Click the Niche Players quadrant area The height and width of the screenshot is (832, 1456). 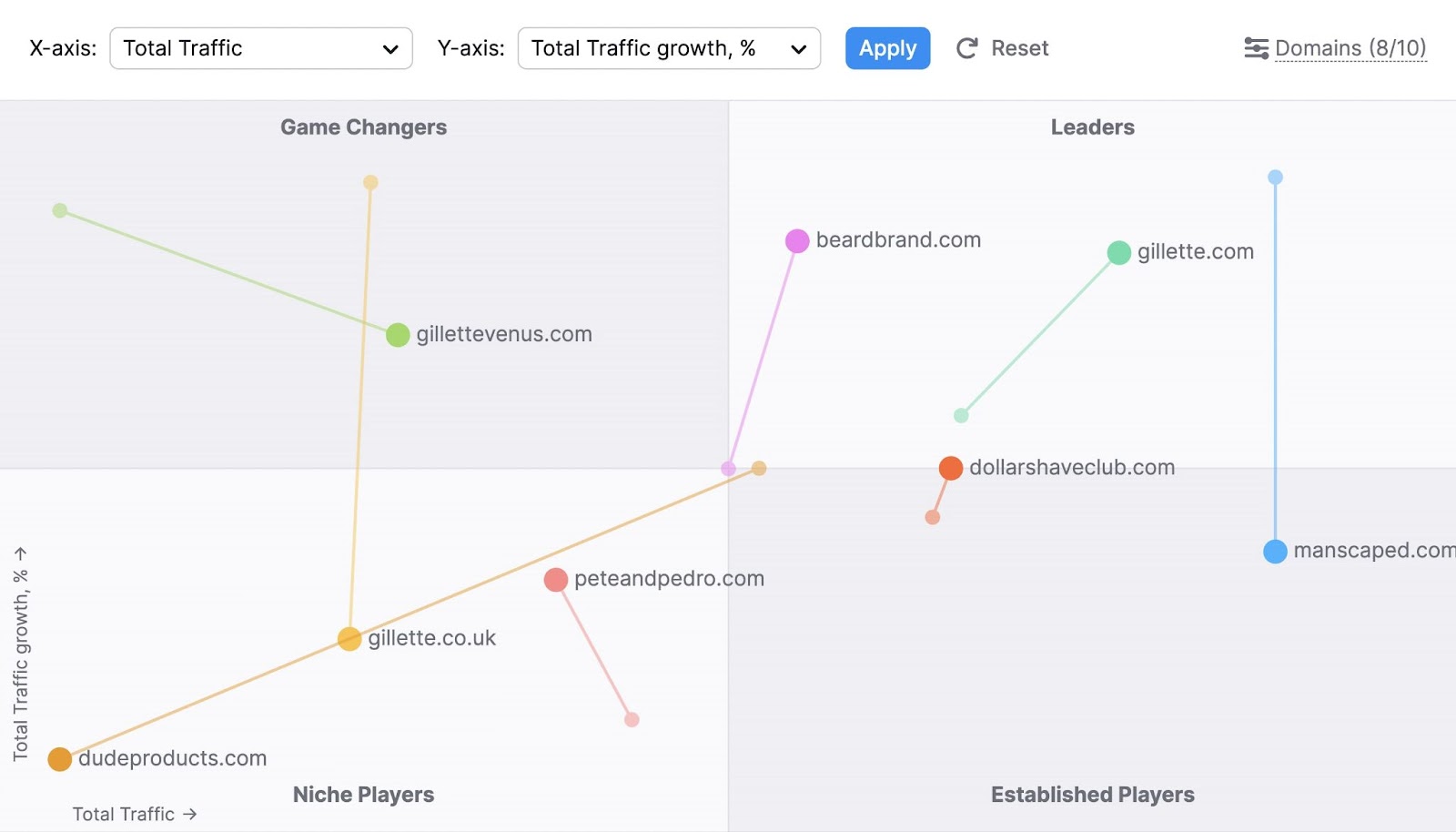coord(362,794)
